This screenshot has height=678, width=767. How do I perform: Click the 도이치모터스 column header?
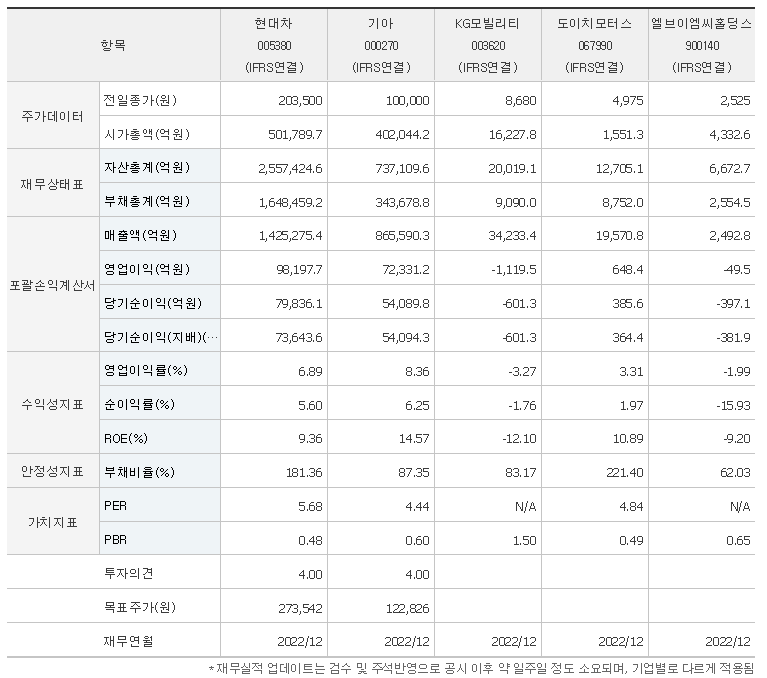click(595, 45)
